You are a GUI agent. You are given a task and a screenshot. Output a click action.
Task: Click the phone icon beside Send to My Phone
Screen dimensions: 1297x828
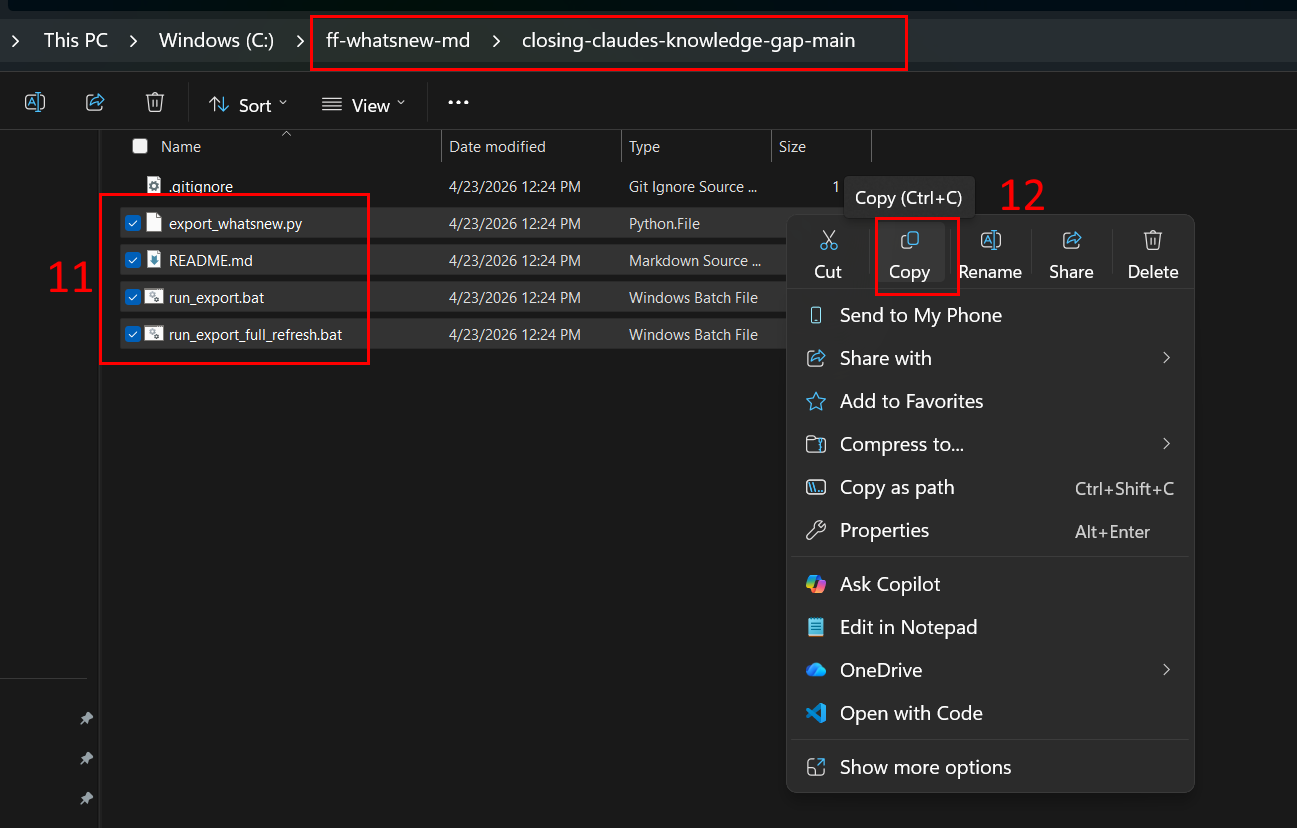point(816,315)
